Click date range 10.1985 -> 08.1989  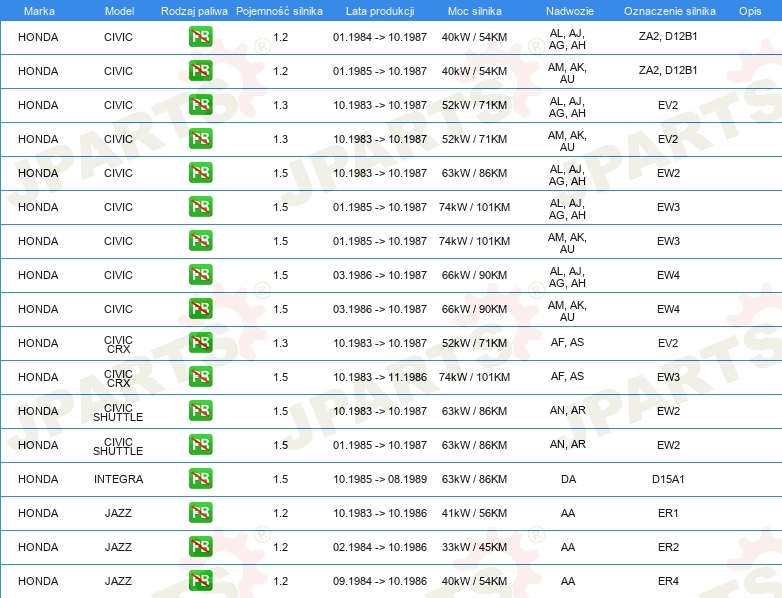pyautogui.click(x=380, y=479)
